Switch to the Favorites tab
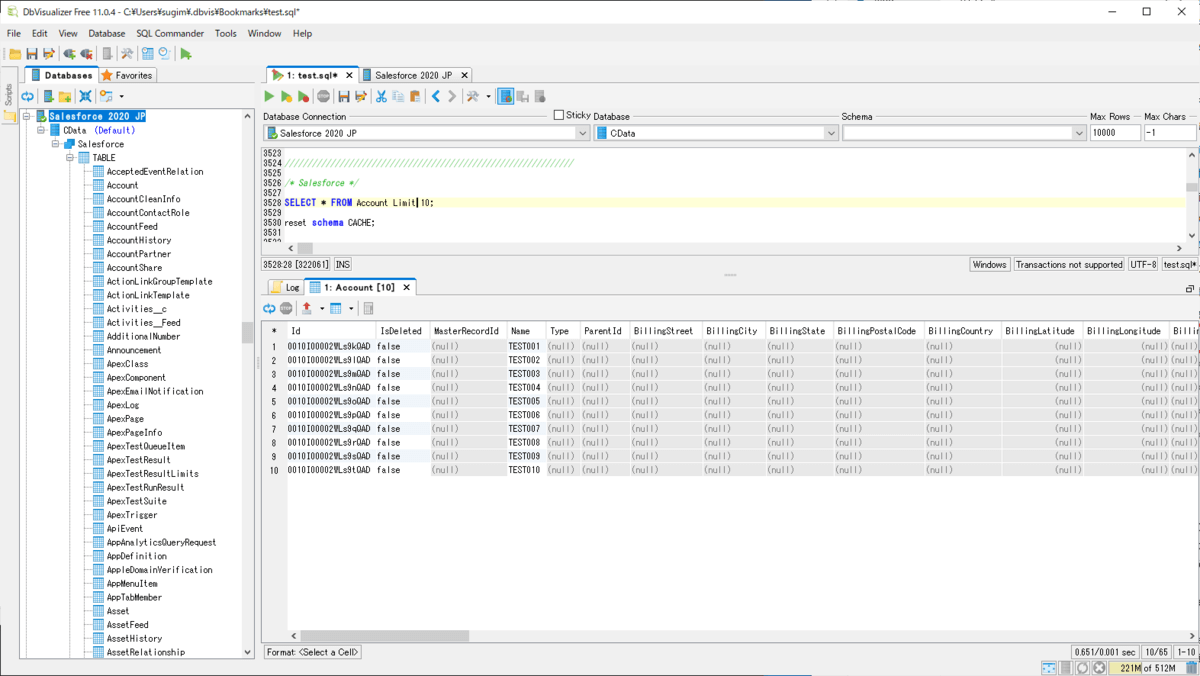 [x=127, y=75]
